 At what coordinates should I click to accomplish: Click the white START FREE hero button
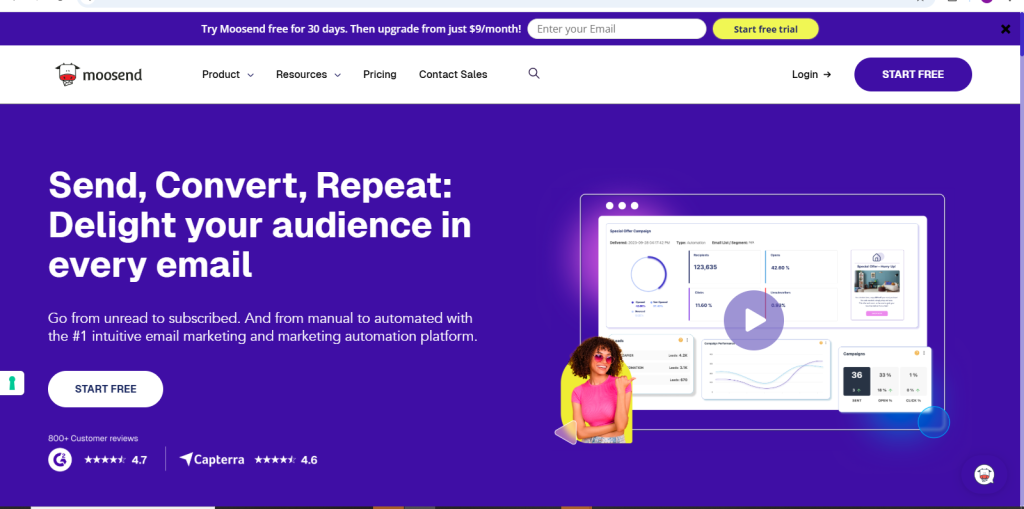(105, 389)
